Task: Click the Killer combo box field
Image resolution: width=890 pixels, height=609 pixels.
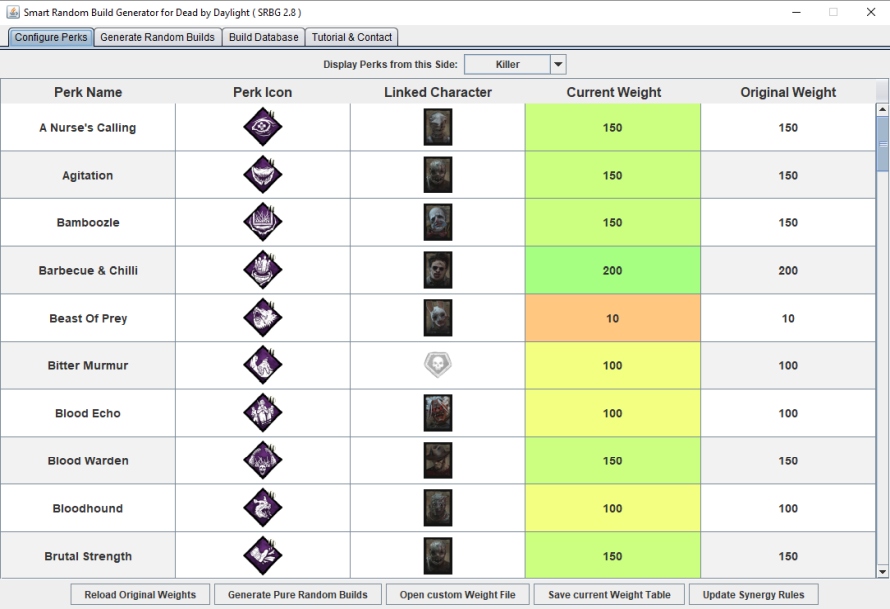Action: (x=507, y=64)
